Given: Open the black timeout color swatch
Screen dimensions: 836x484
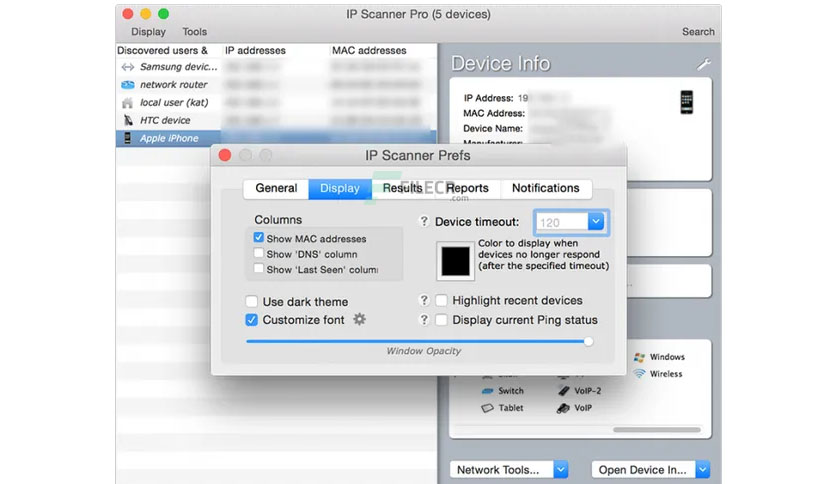Looking at the screenshot, I should point(455,261).
